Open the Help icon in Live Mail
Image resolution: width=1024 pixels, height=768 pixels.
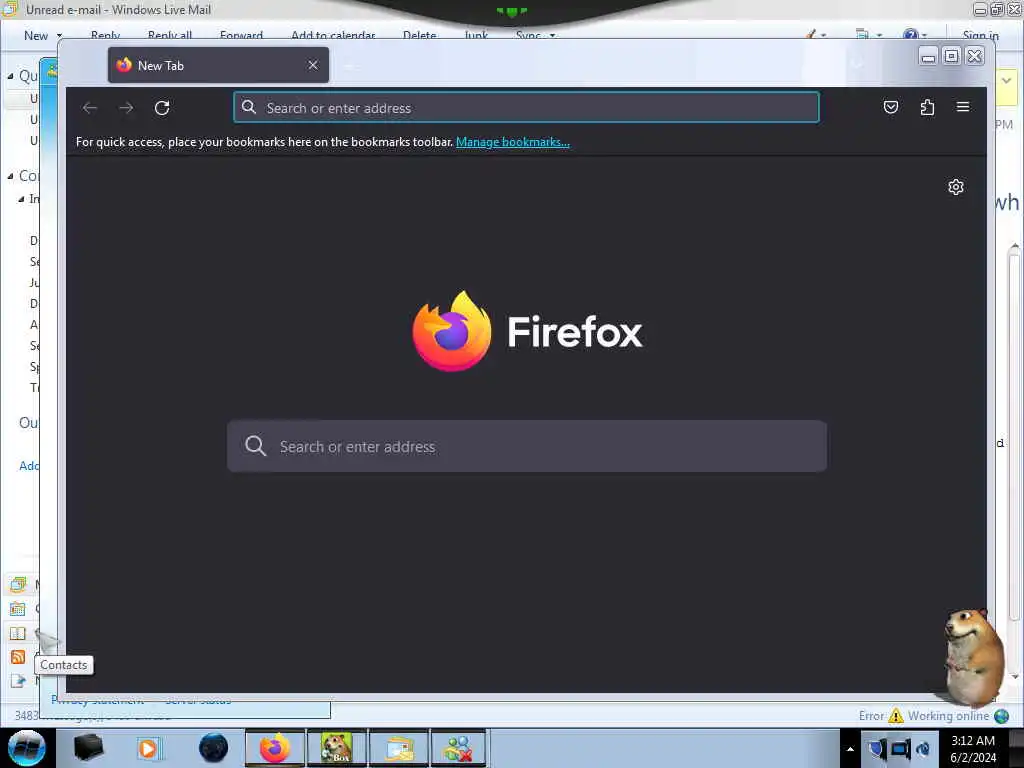pyautogui.click(x=910, y=35)
